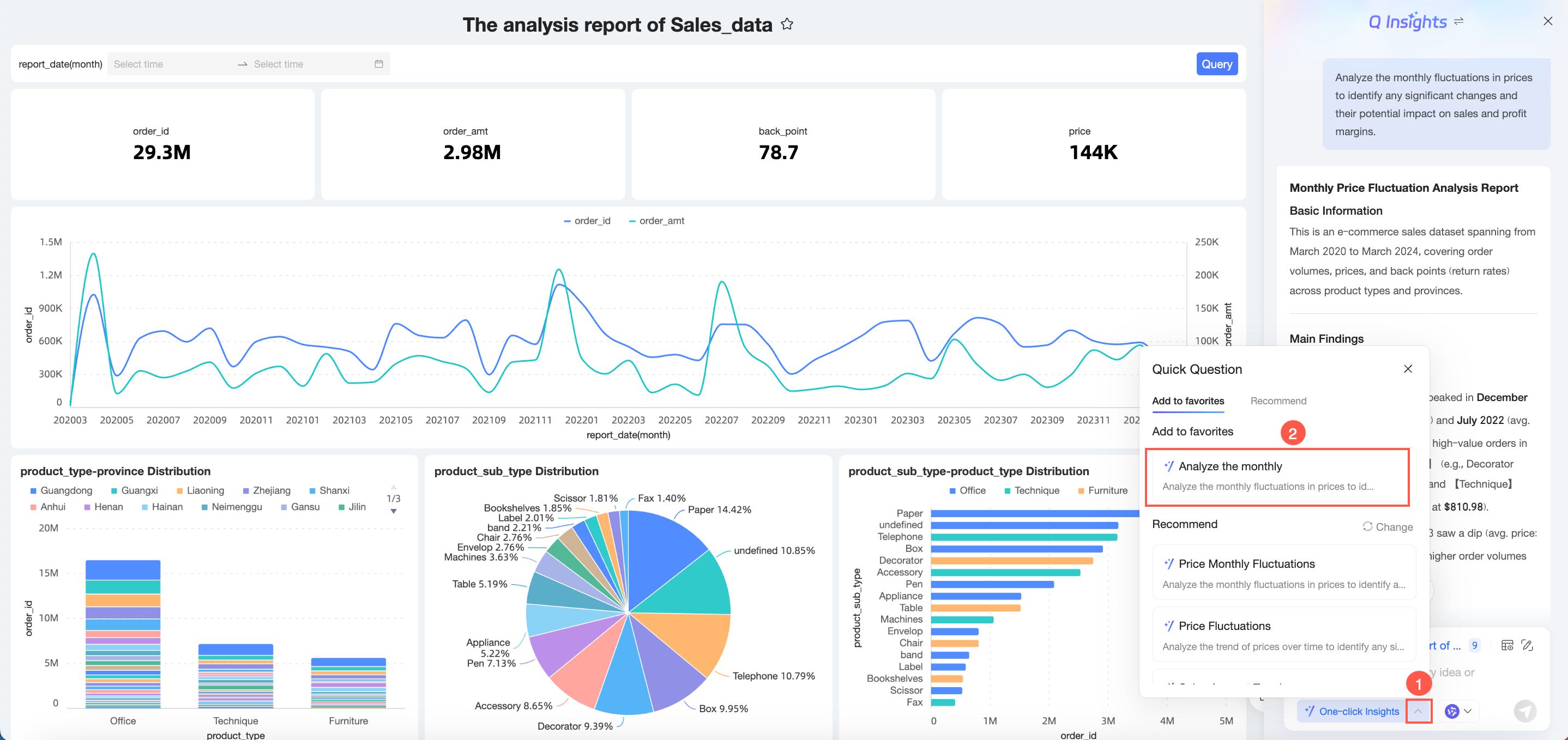Favorite the report with the star icon
Screen dimensions: 1568x740
point(787,25)
